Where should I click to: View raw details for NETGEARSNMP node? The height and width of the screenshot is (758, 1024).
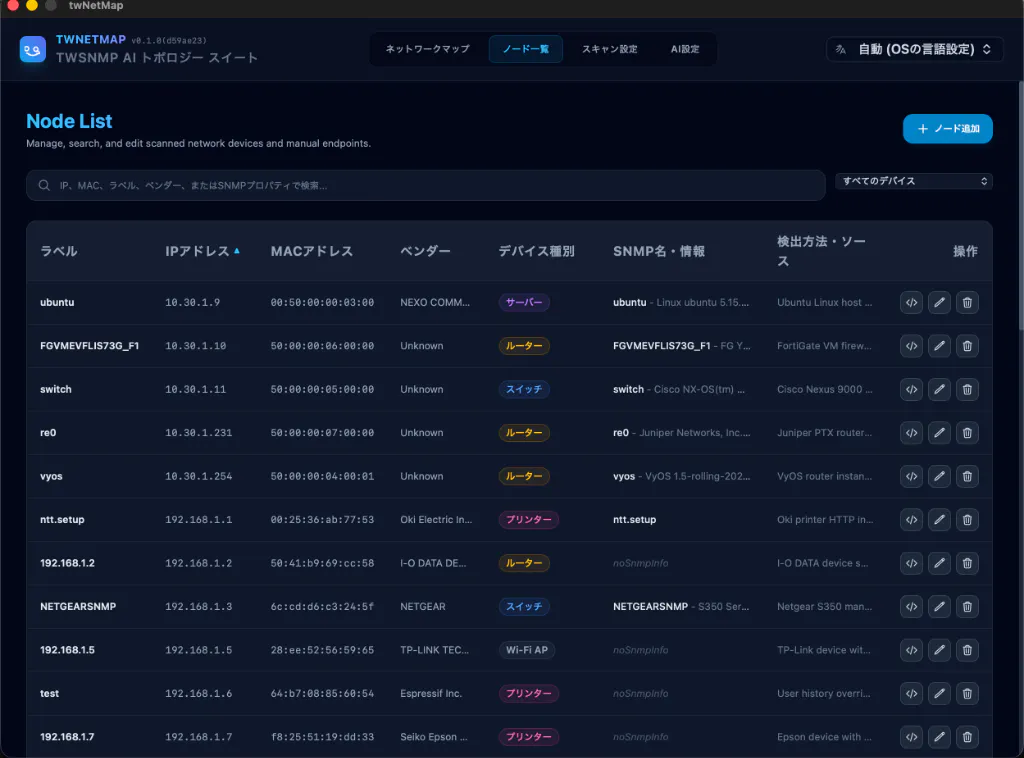(911, 607)
